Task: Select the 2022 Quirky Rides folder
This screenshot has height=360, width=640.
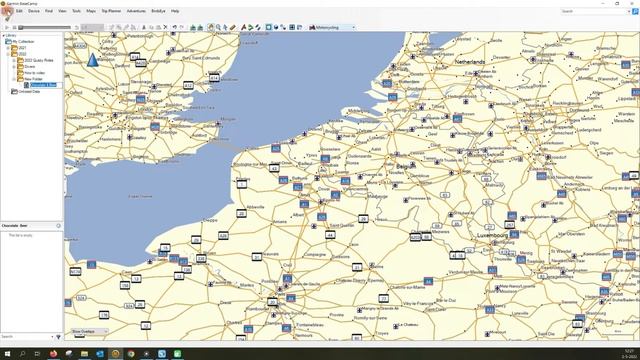Action: pos(39,60)
